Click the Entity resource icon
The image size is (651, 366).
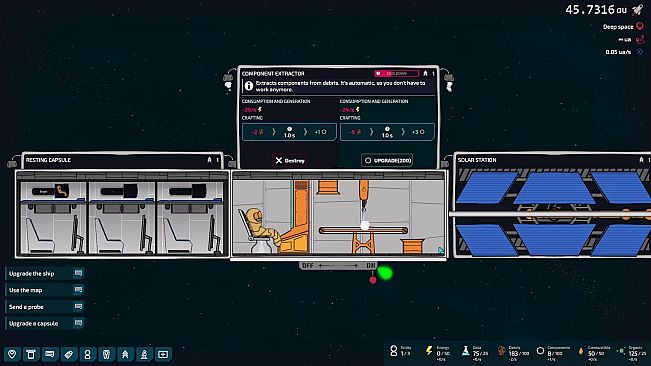click(394, 351)
